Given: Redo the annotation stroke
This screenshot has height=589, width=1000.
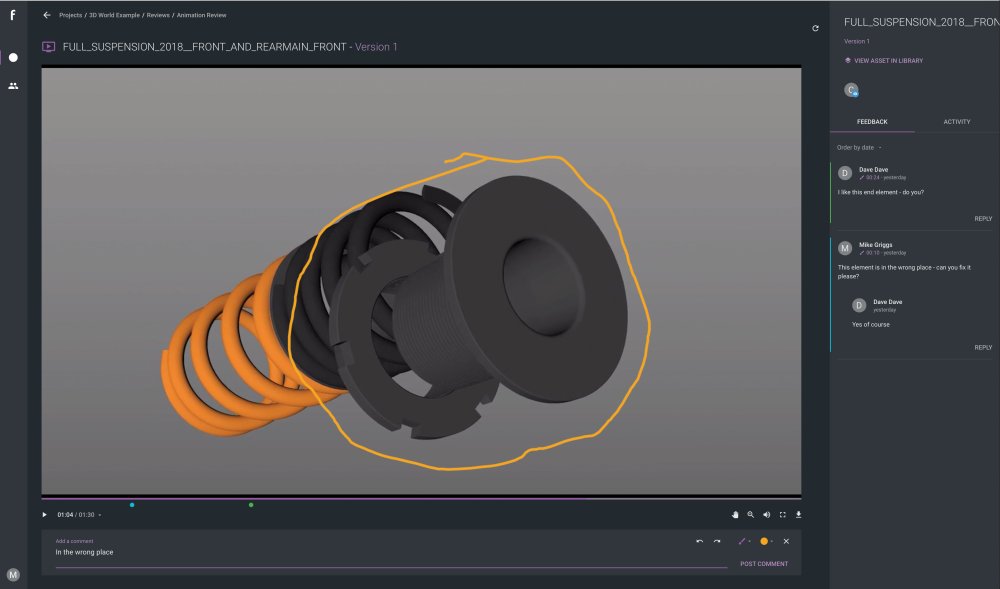Looking at the screenshot, I should (x=717, y=541).
